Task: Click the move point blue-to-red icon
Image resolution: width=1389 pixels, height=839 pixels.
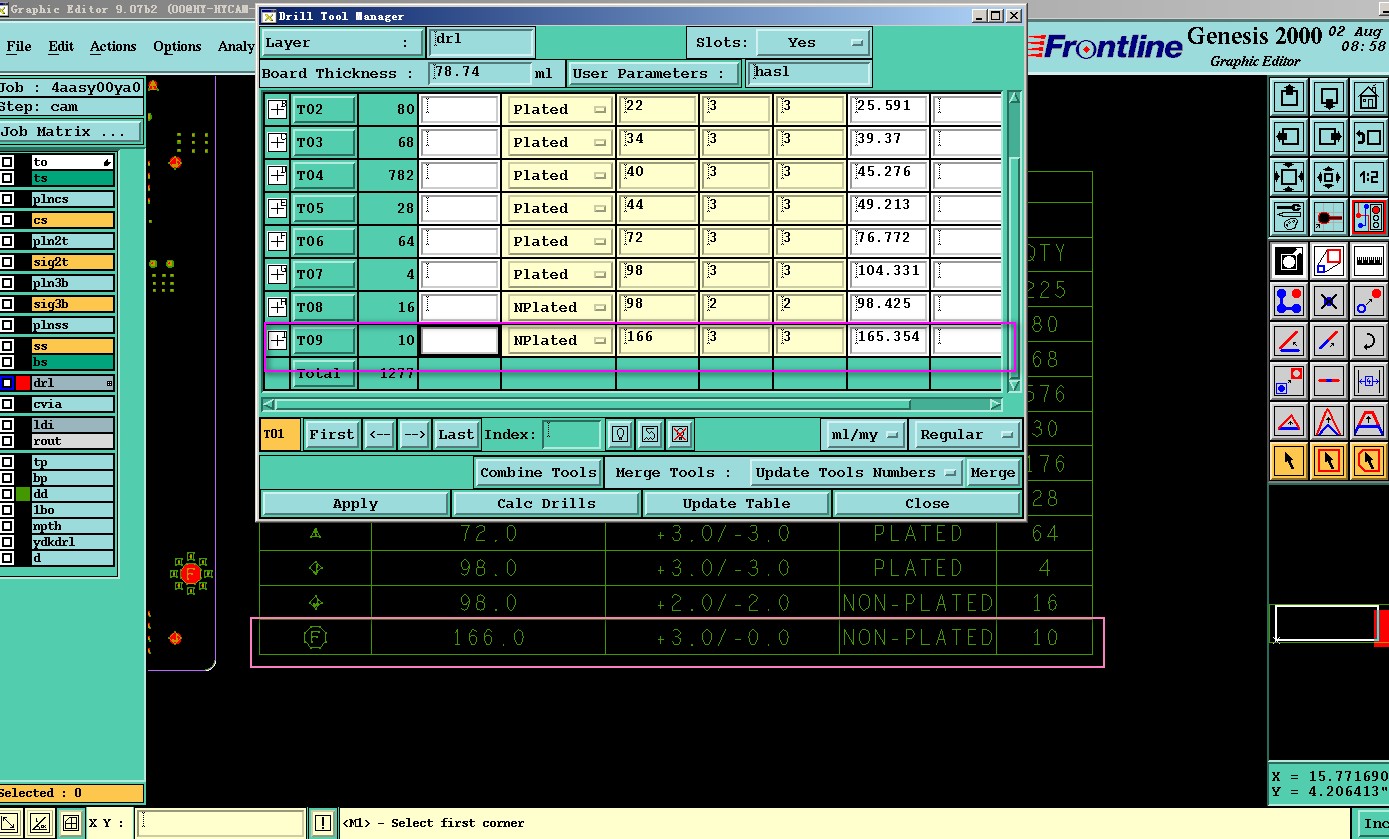Action: 1368,300
